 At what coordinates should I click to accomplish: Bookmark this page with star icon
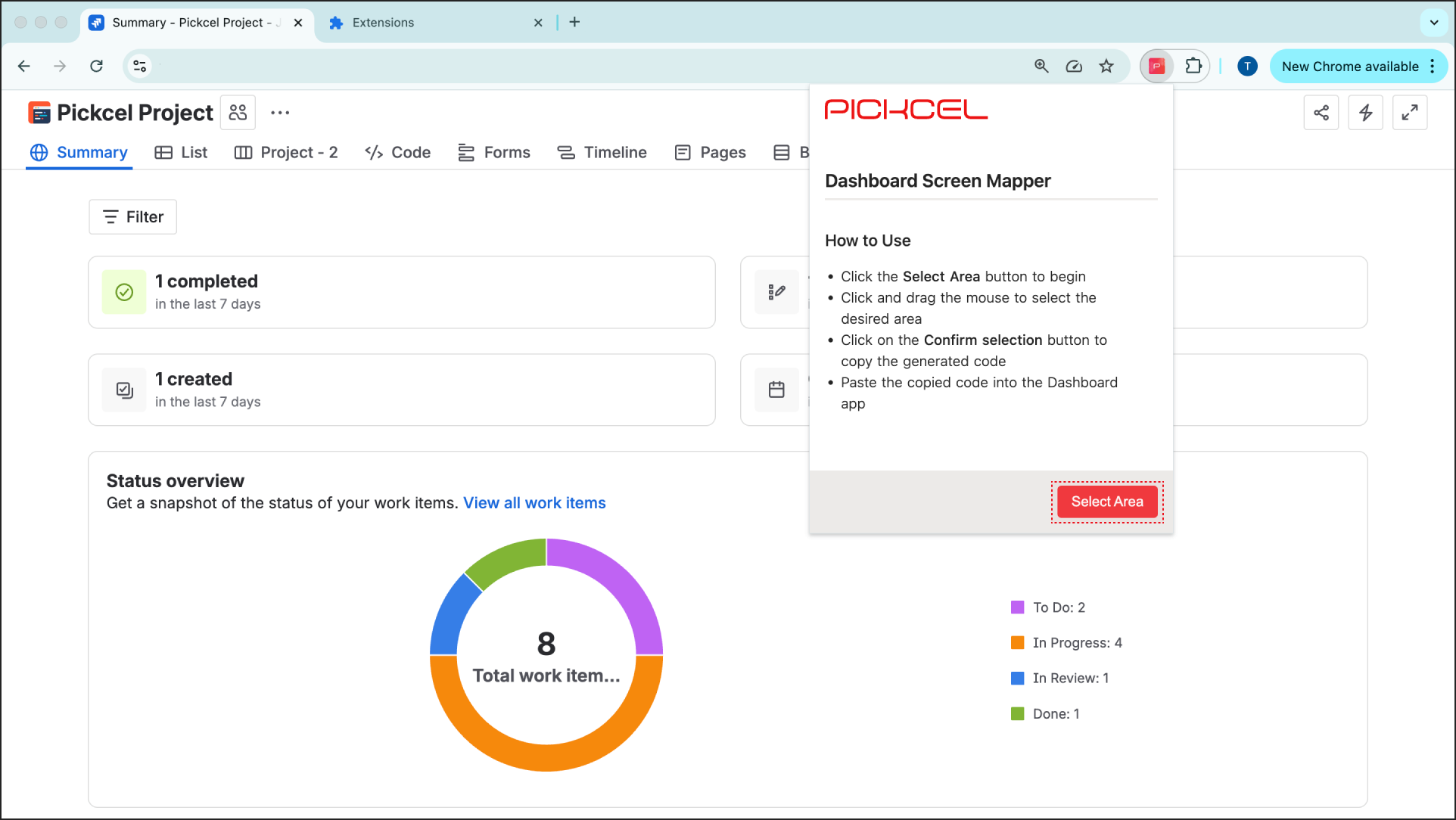click(1106, 67)
